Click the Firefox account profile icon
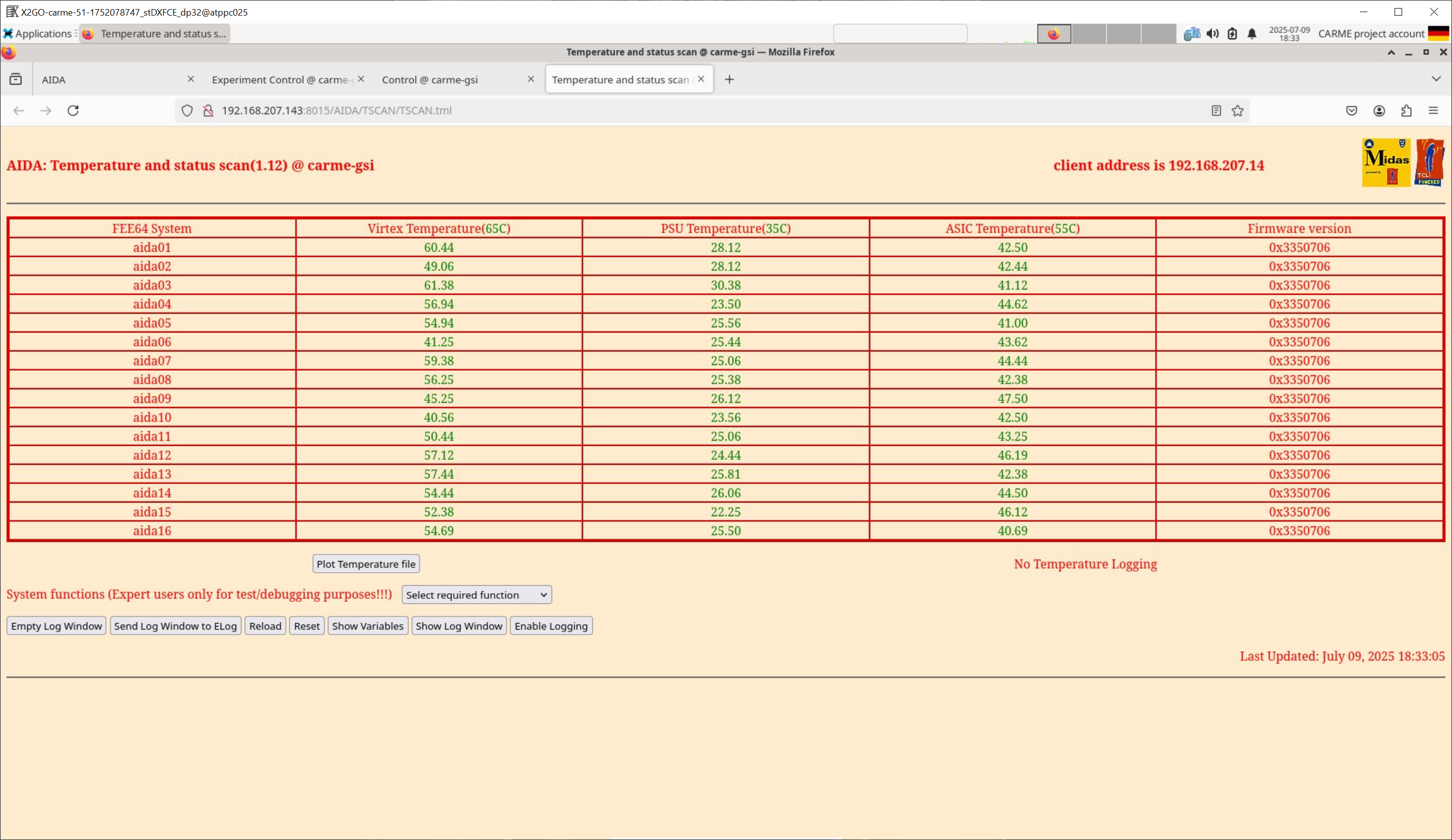Screen dimensions: 1452x840 1379,111
